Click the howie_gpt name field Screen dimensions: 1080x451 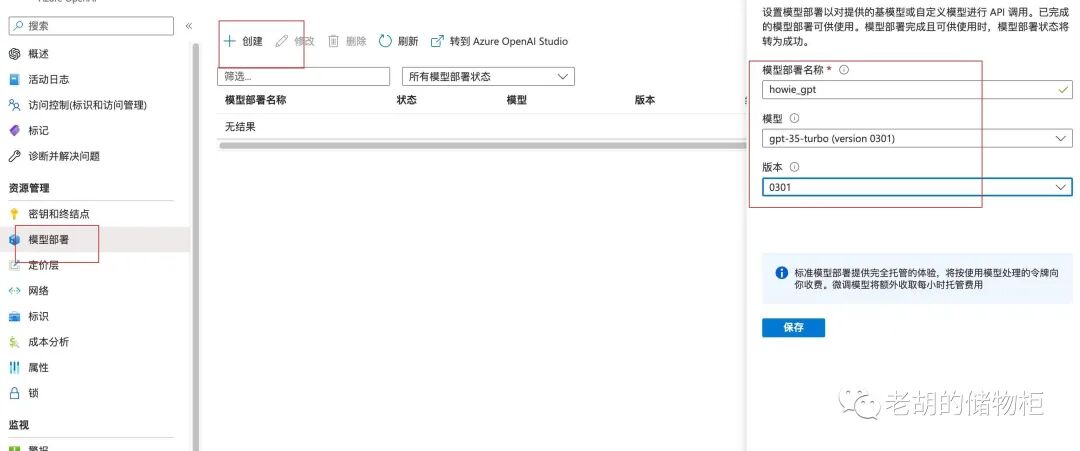(917, 90)
